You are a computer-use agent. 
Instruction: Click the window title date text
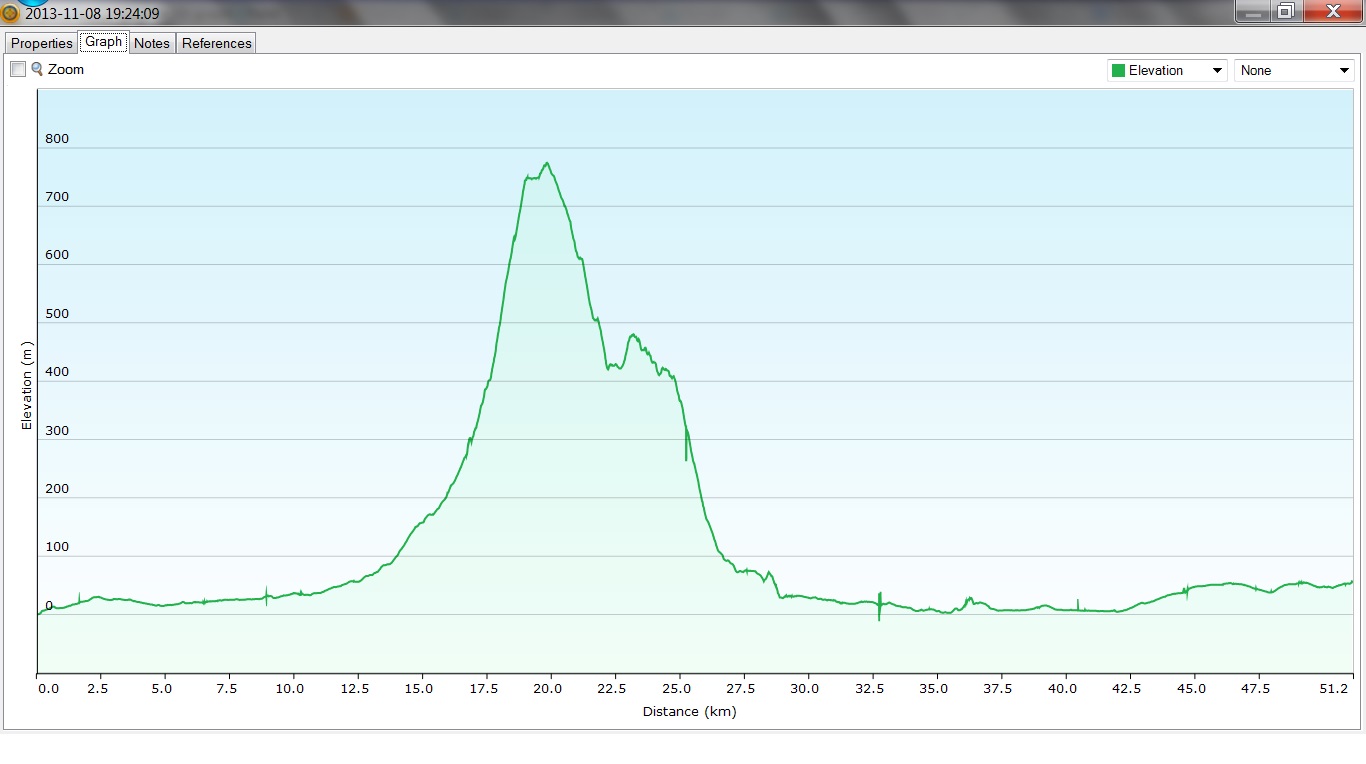pos(92,14)
